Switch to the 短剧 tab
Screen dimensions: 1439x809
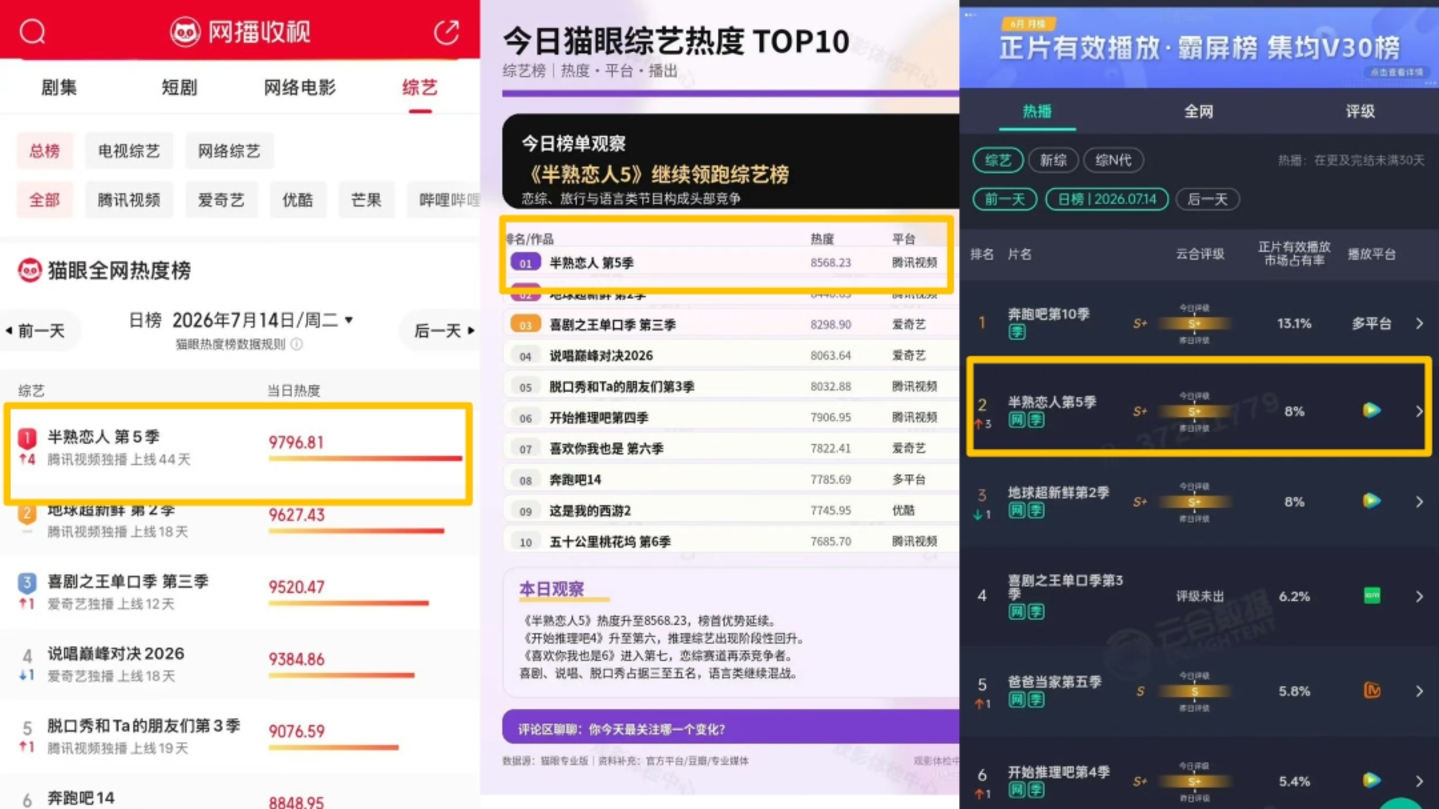tap(179, 88)
